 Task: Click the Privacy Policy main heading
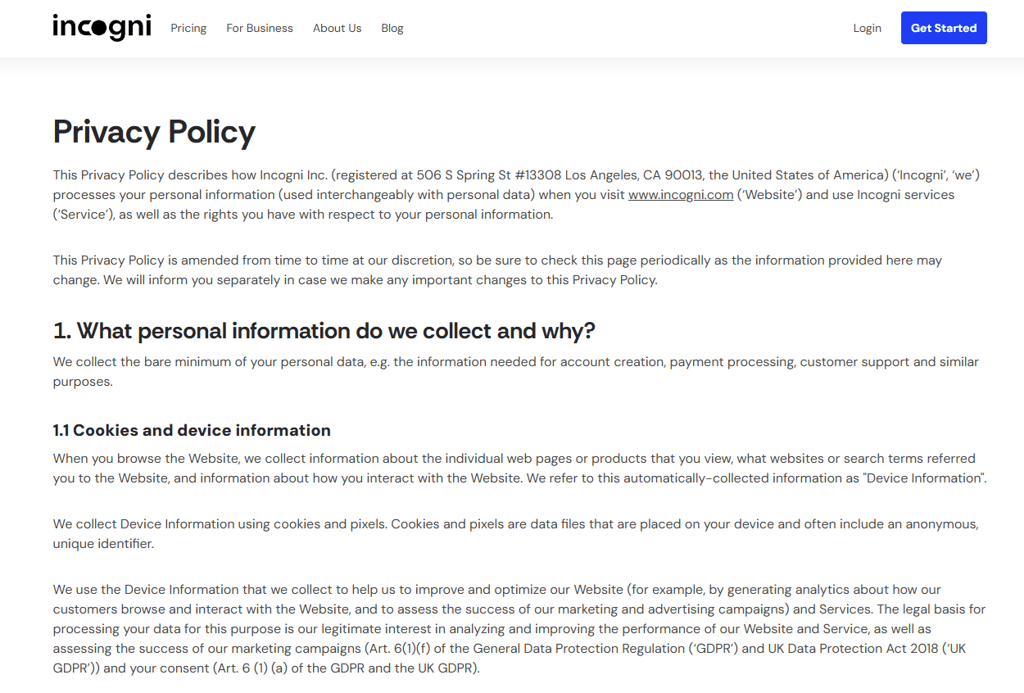[154, 133]
